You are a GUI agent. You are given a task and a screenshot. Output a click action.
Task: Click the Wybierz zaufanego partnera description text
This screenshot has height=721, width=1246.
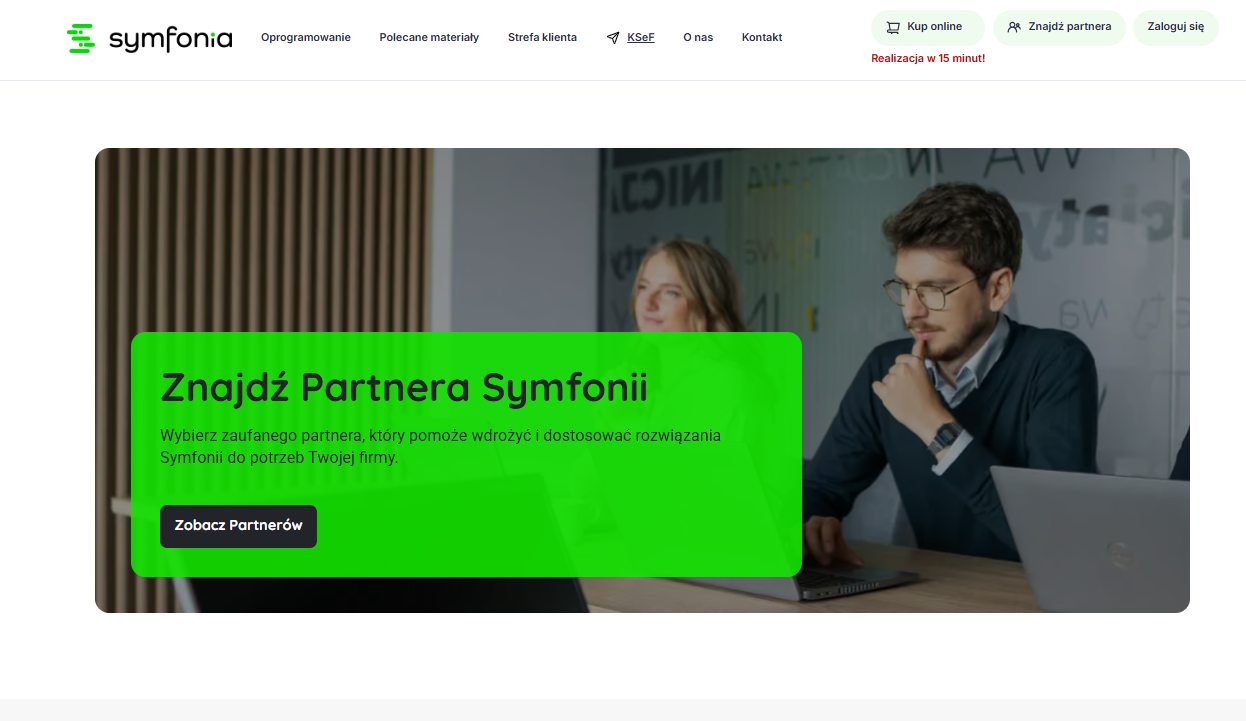point(440,447)
